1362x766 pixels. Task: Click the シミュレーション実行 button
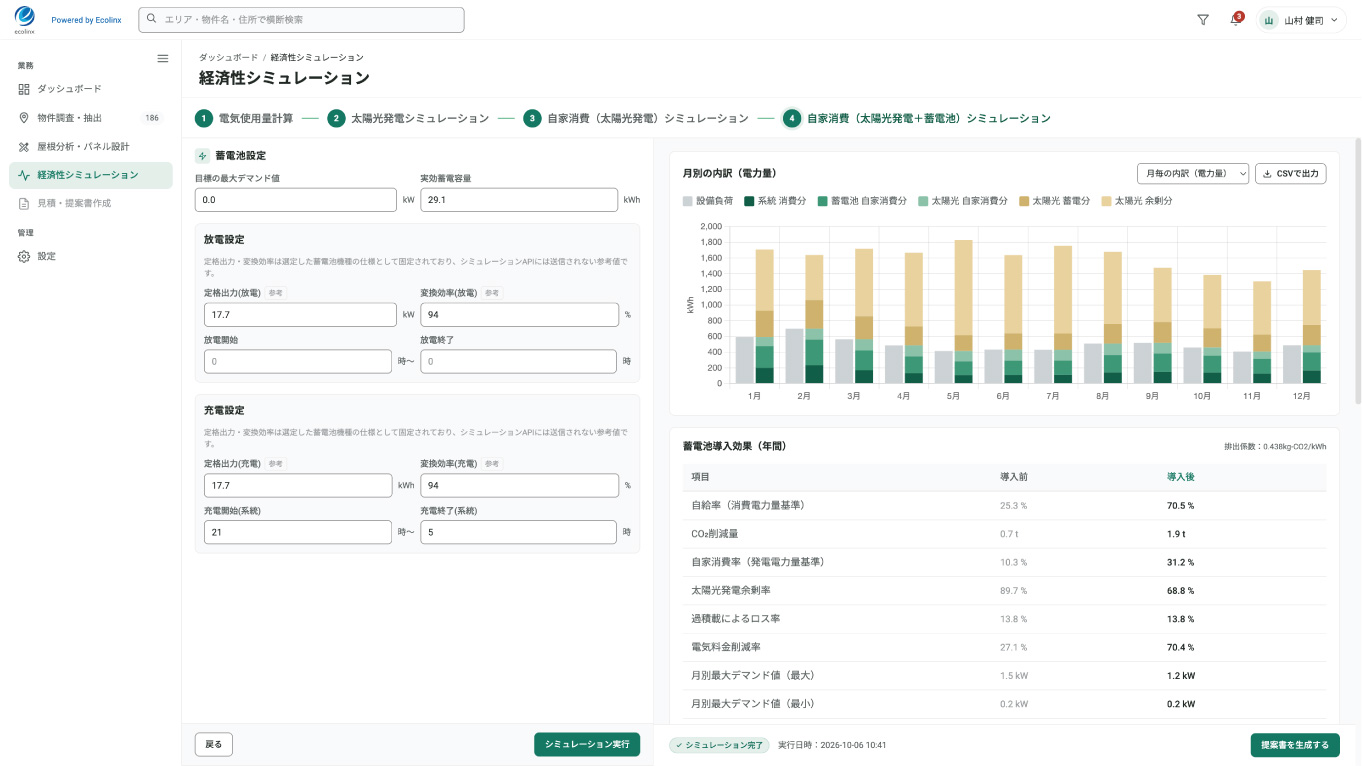tap(587, 745)
